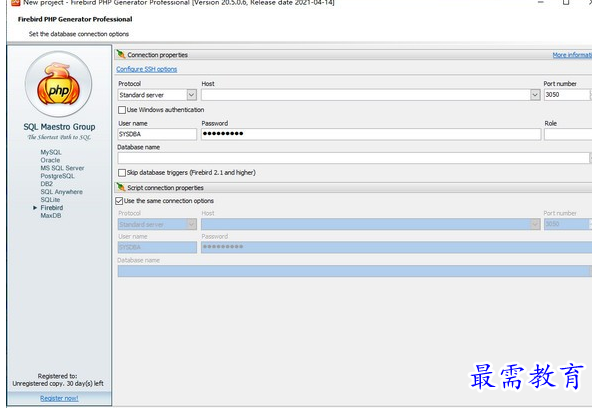
Task: Click the Connection properties section icon
Action: tap(121, 54)
